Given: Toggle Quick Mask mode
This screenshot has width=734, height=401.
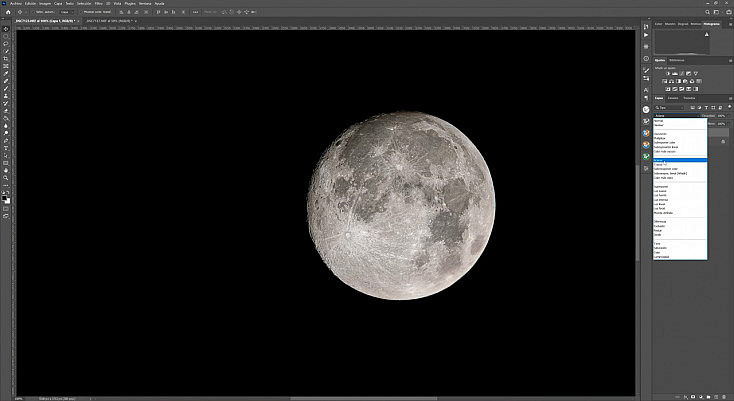Looking at the screenshot, I should coord(6,209).
